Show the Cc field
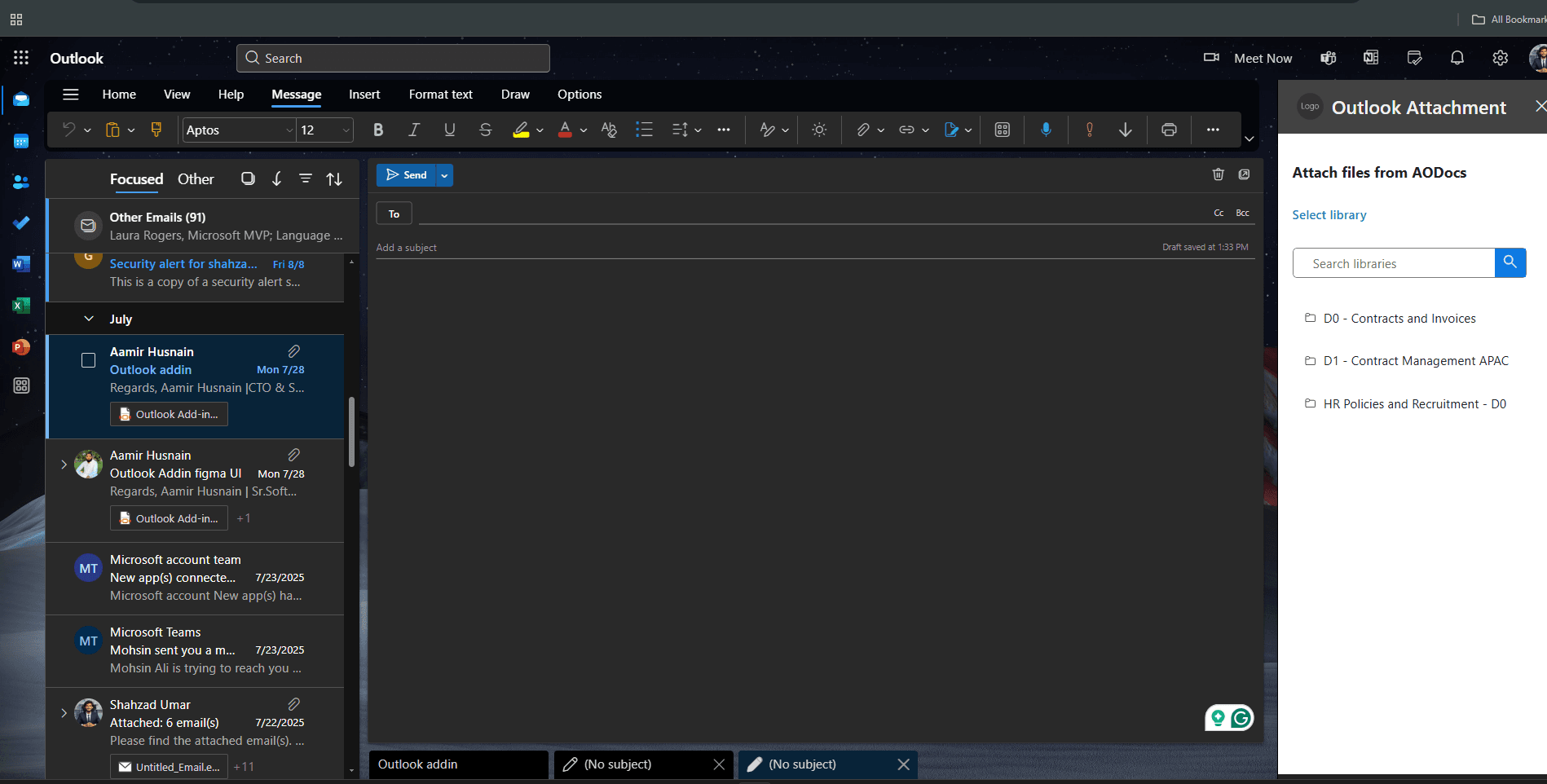 point(1219,213)
